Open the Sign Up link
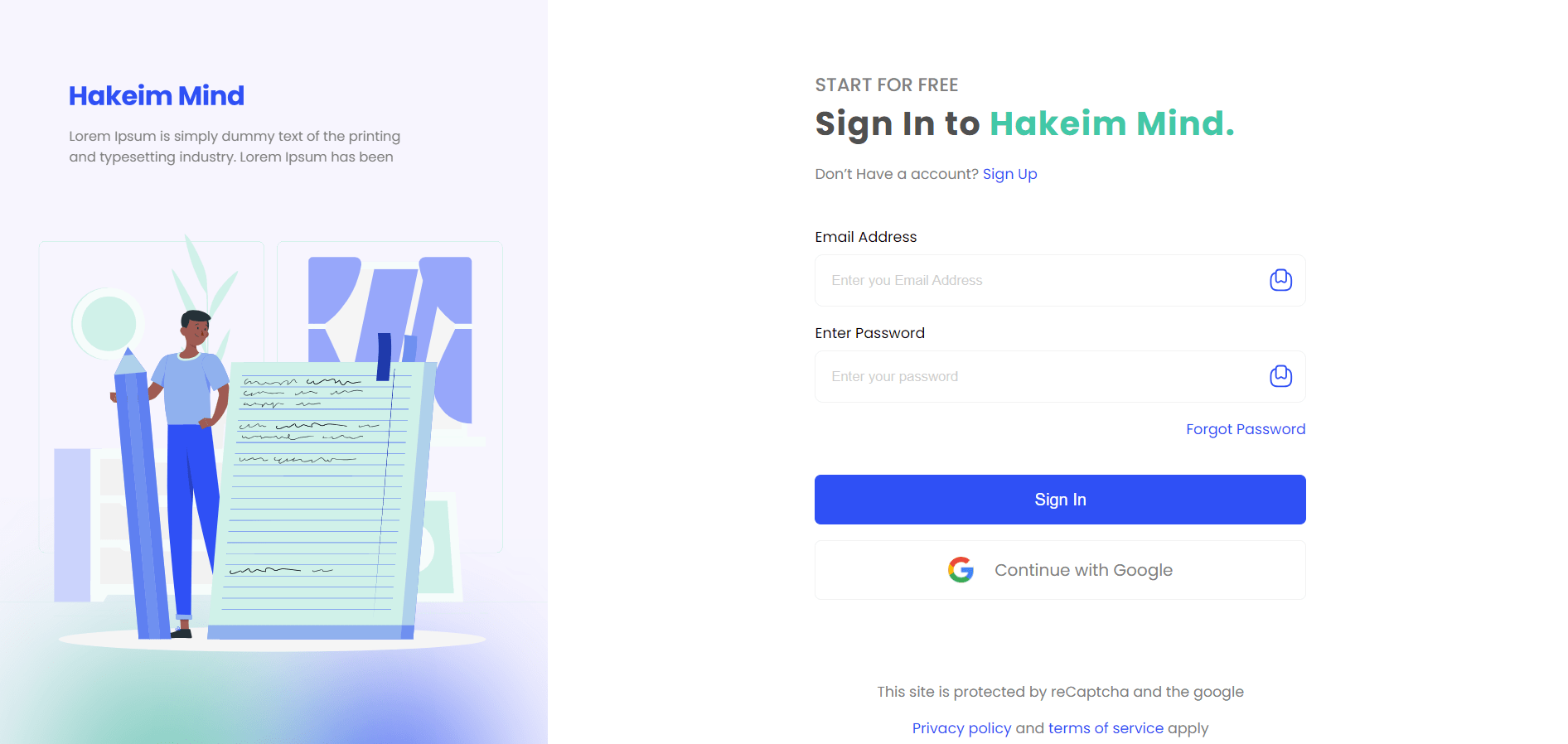The height and width of the screenshot is (744, 1568). click(1009, 174)
